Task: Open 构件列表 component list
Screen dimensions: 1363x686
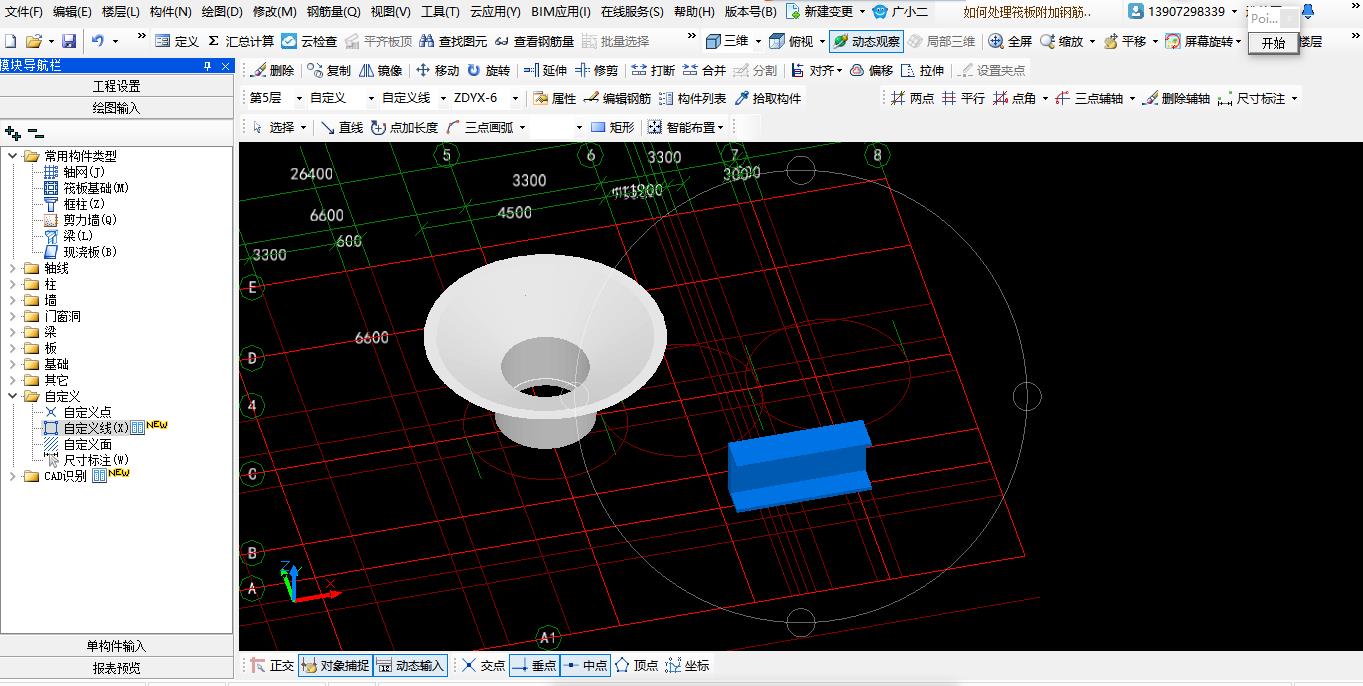Action: tap(693, 99)
